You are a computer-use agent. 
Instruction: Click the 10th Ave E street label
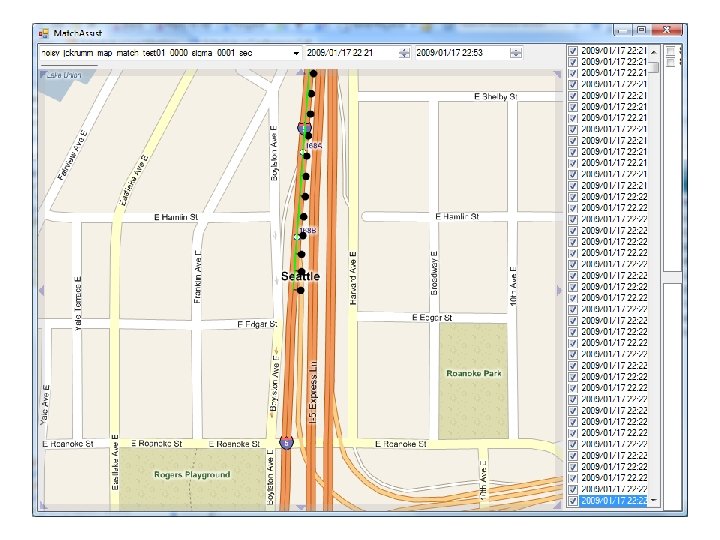pos(513,286)
